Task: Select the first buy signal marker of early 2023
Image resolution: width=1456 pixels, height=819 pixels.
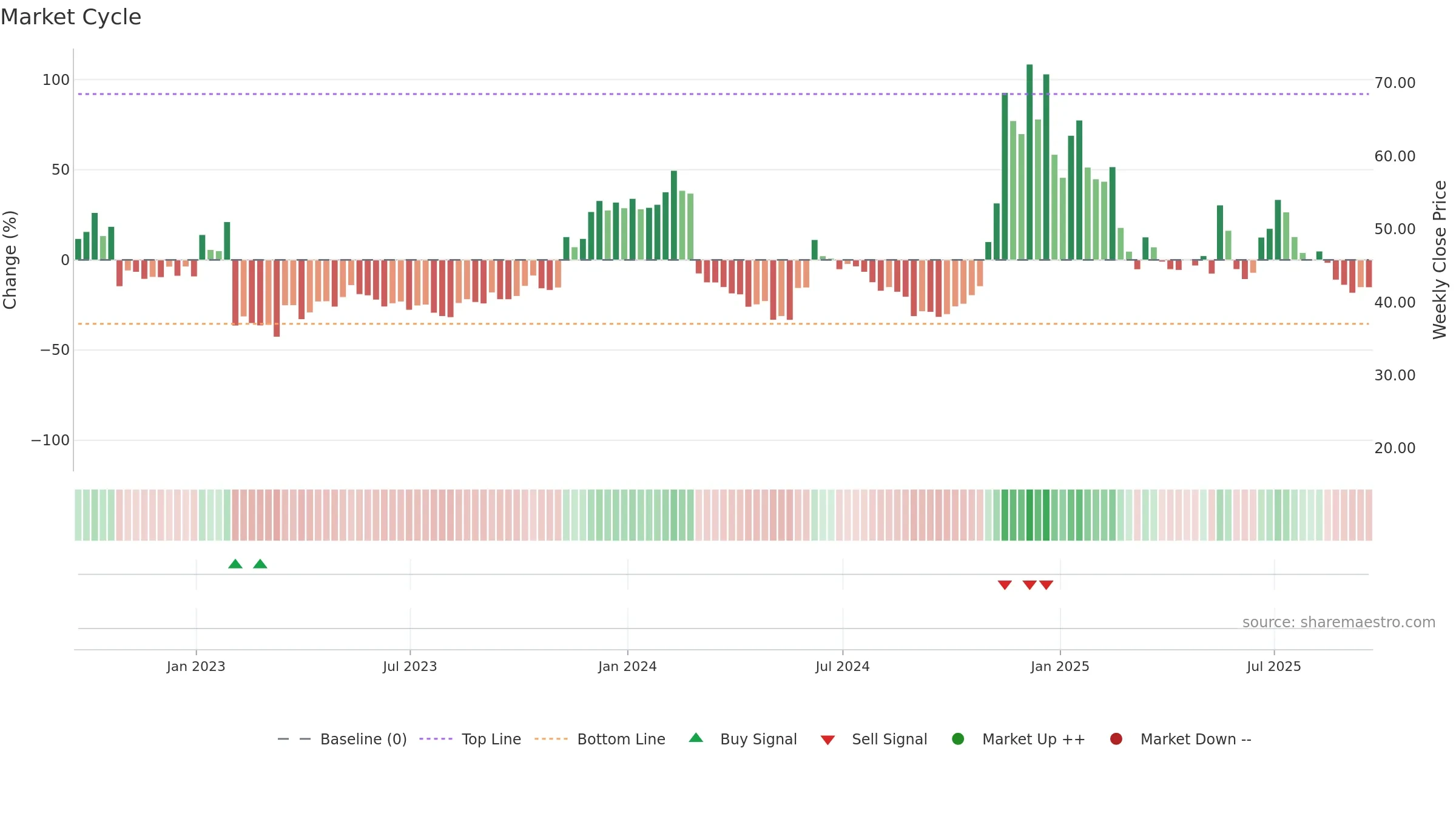Action: click(x=235, y=564)
